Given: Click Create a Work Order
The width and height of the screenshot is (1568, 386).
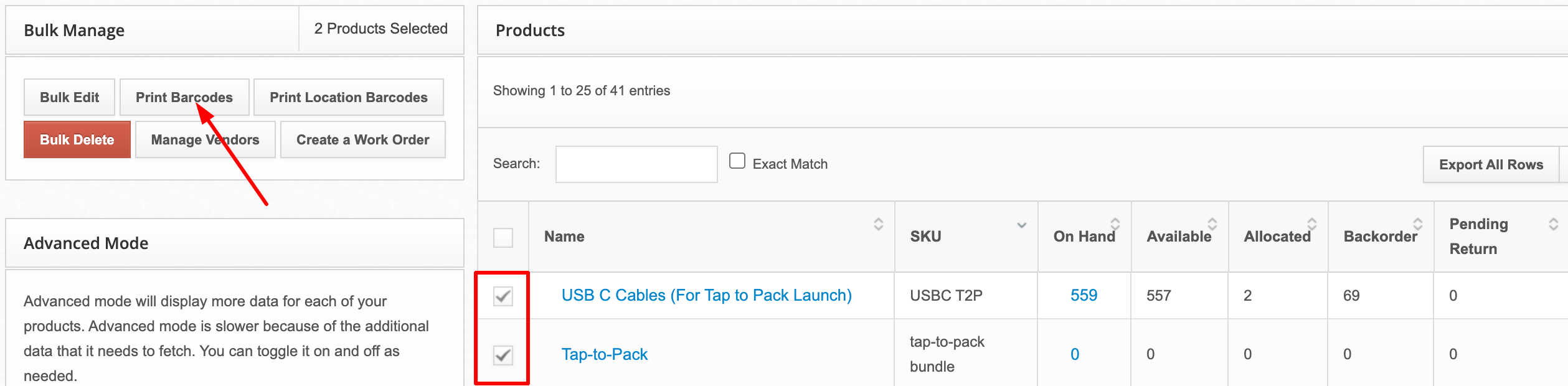Looking at the screenshot, I should (x=362, y=140).
